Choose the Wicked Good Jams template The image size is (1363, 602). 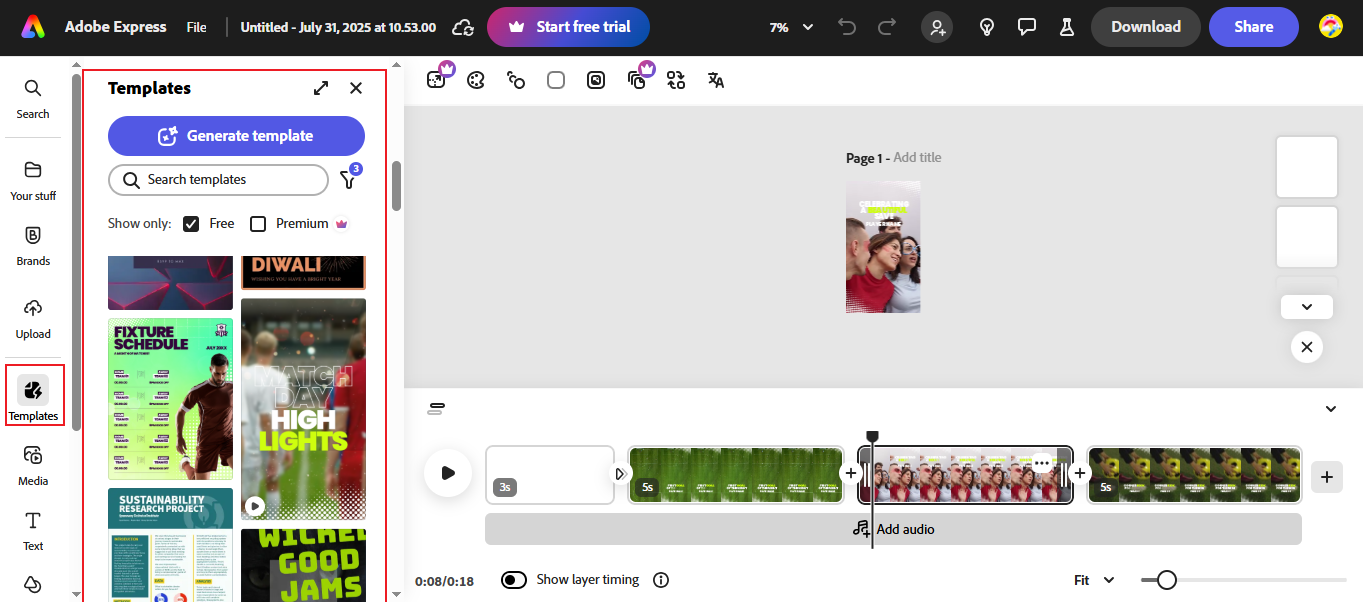point(303,565)
